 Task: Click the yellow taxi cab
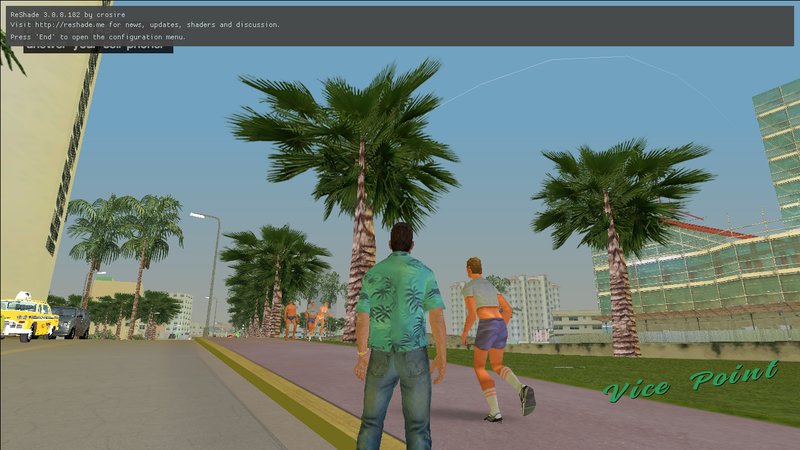pos(28,317)
